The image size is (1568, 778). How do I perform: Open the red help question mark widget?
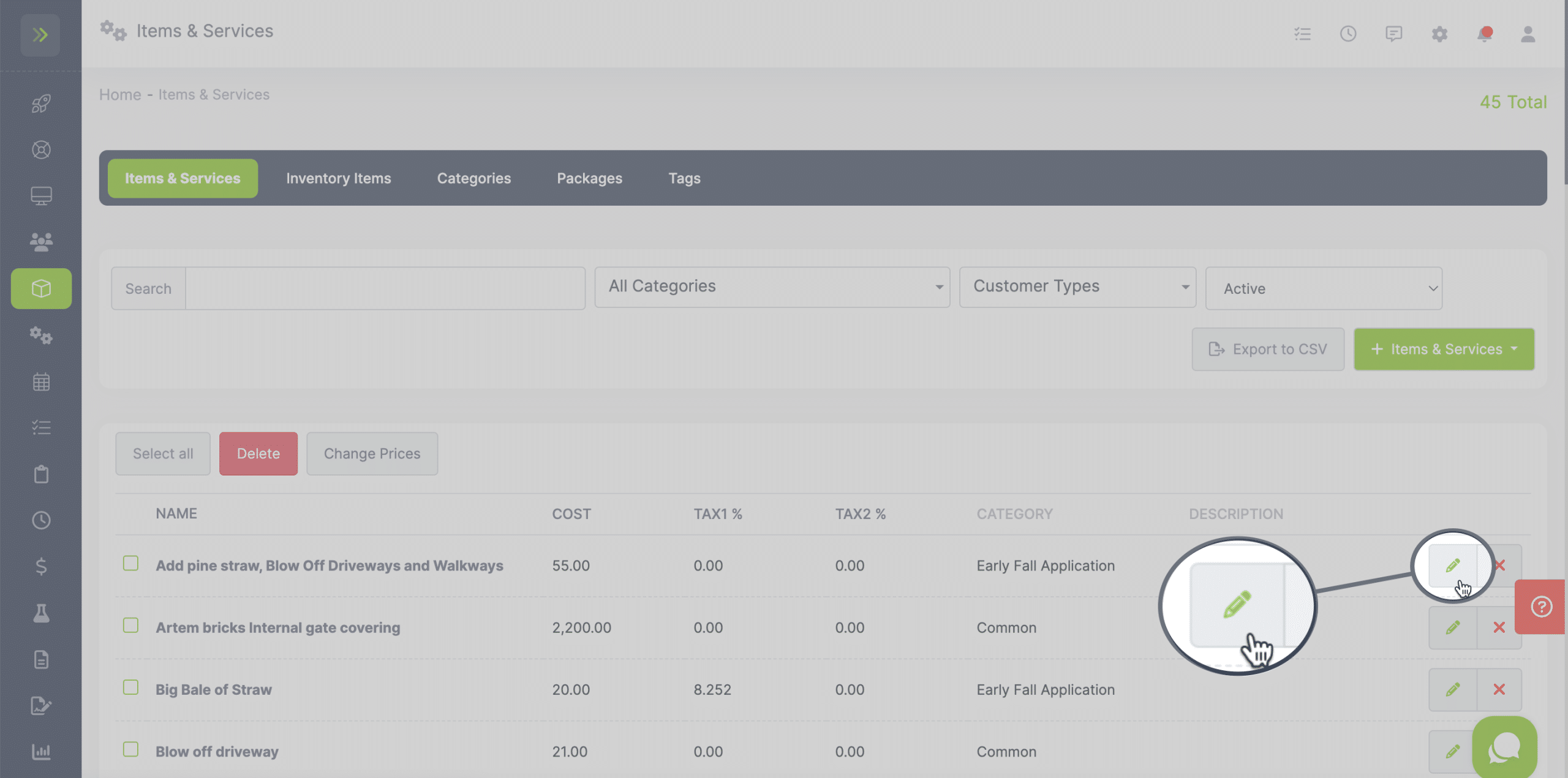click(1540, 607)
